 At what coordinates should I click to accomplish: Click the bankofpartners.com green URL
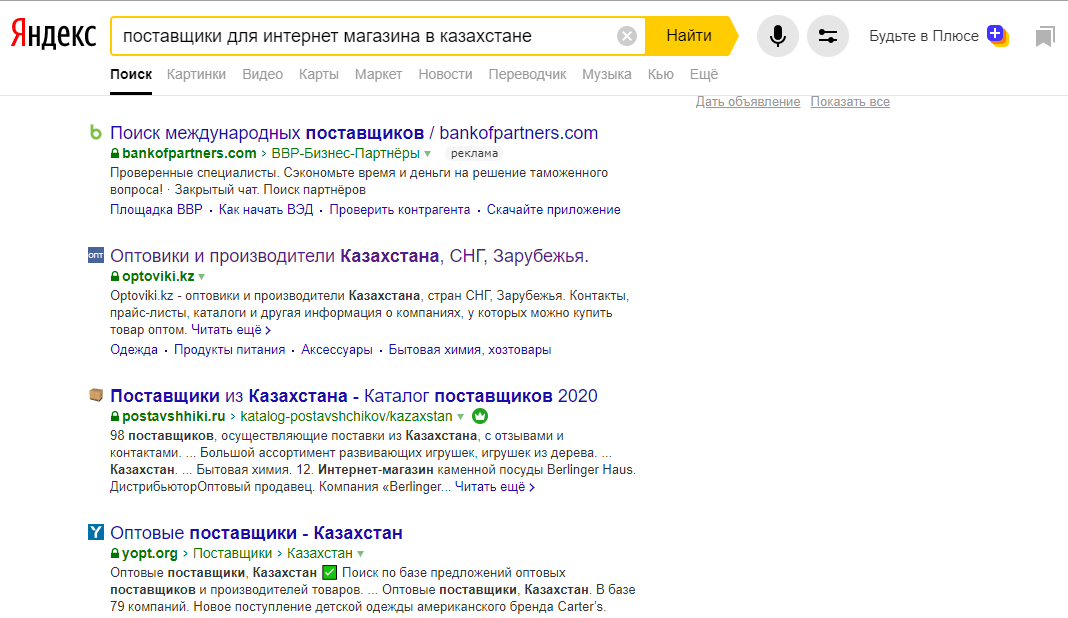pyautogui.click(x=189, y=153)
